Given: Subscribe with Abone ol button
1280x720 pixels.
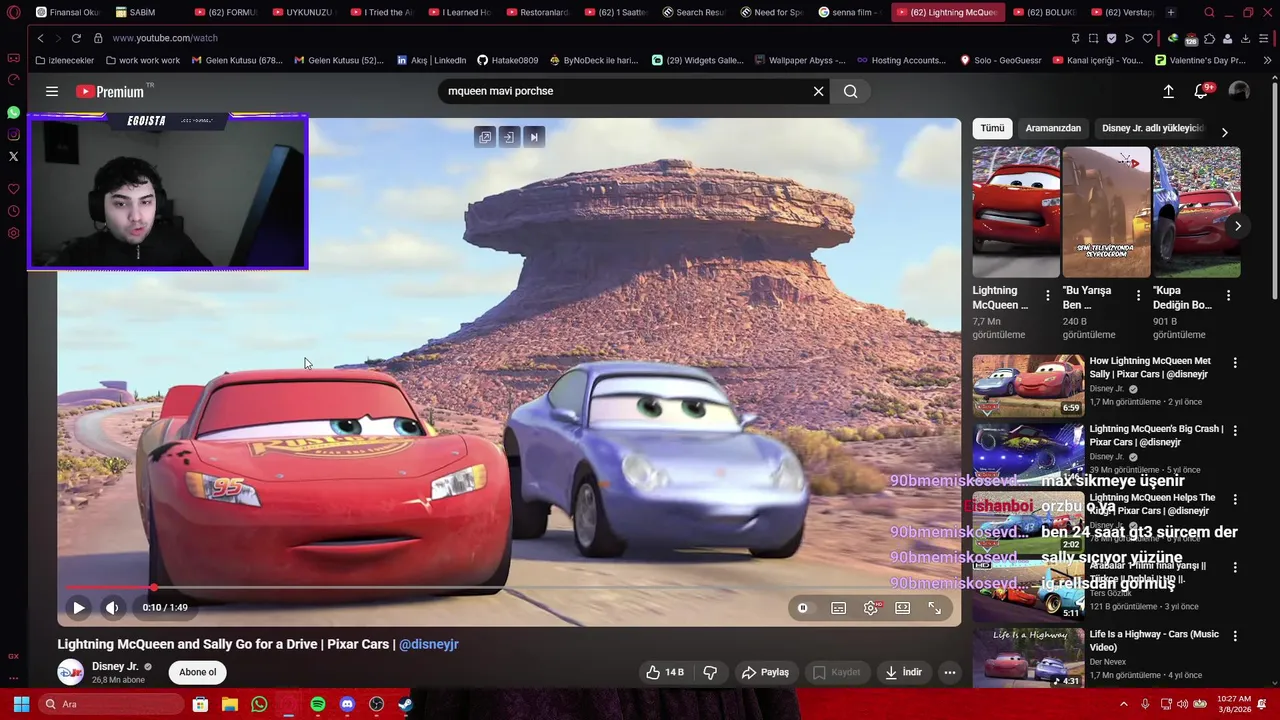Looking at the screenshot, I should [x=198, y=672].
